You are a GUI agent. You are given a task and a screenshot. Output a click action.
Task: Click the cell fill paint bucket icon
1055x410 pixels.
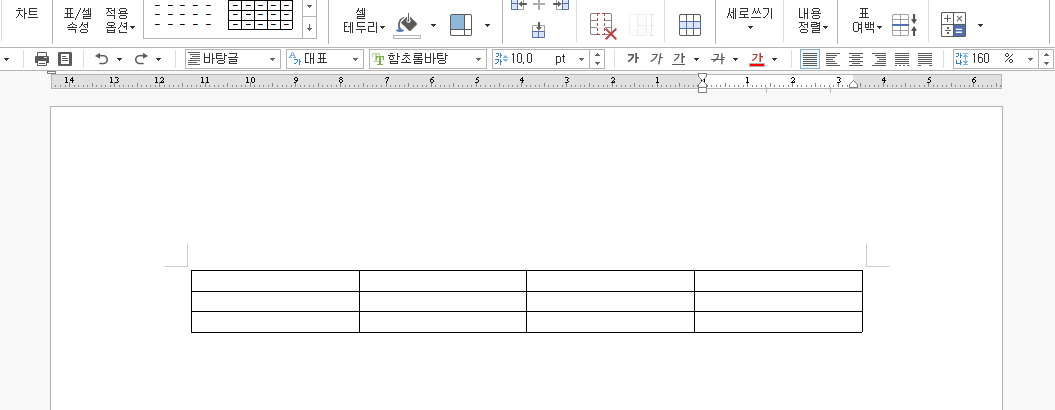[406, 25]
